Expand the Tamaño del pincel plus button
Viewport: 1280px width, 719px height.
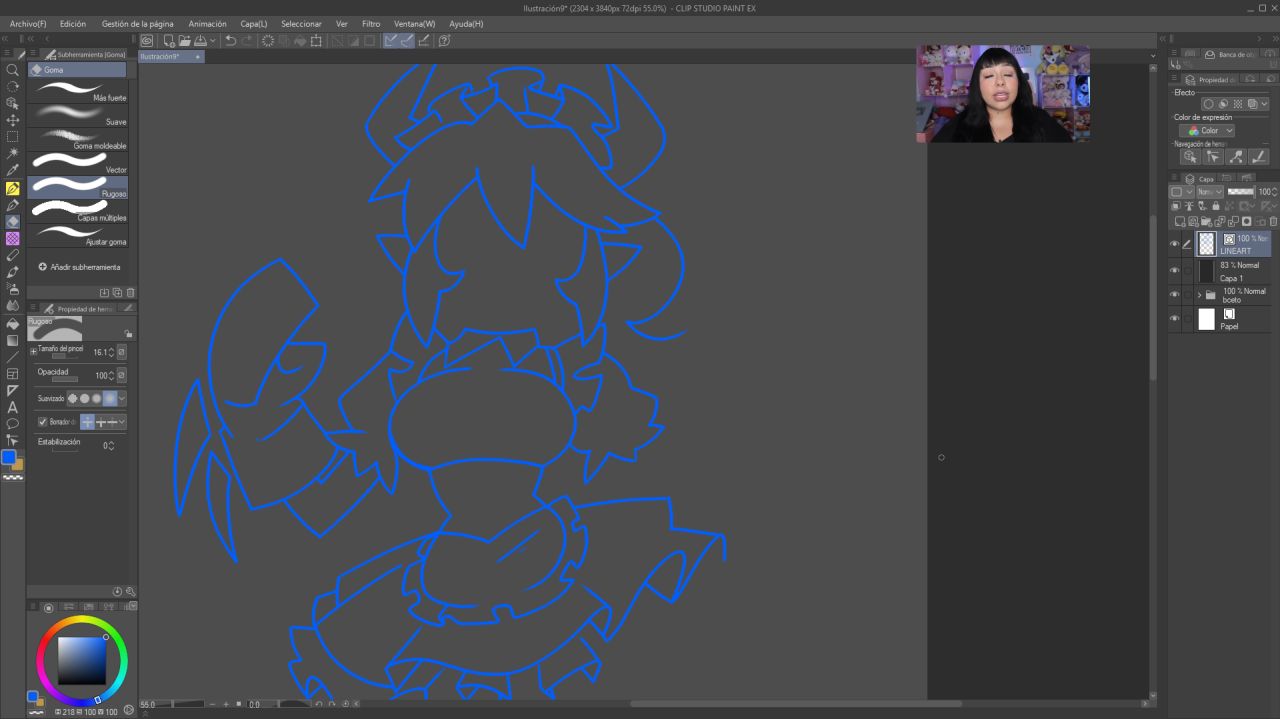click(x=33, y=352)
